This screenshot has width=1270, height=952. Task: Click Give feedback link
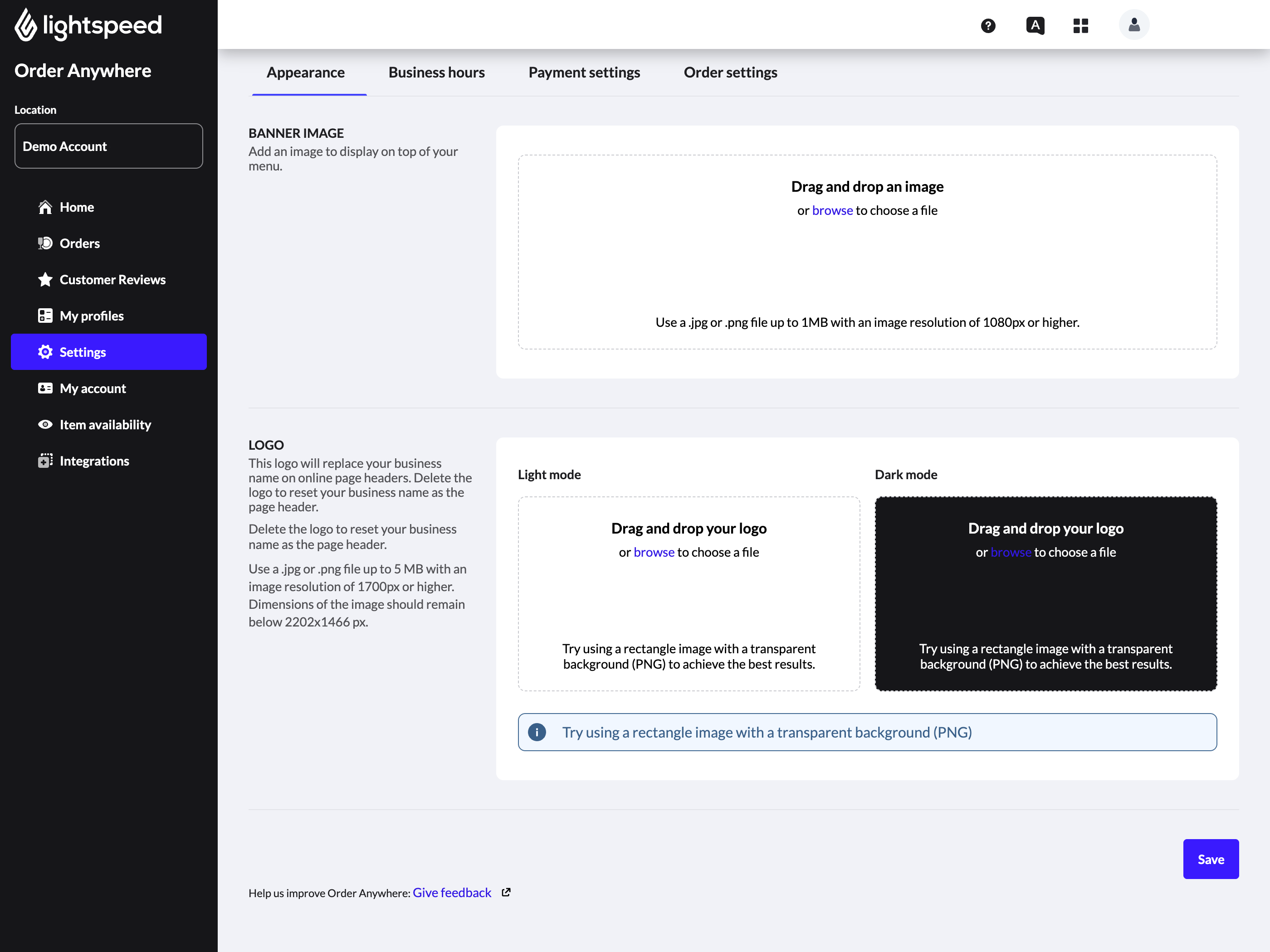(452, 892)
